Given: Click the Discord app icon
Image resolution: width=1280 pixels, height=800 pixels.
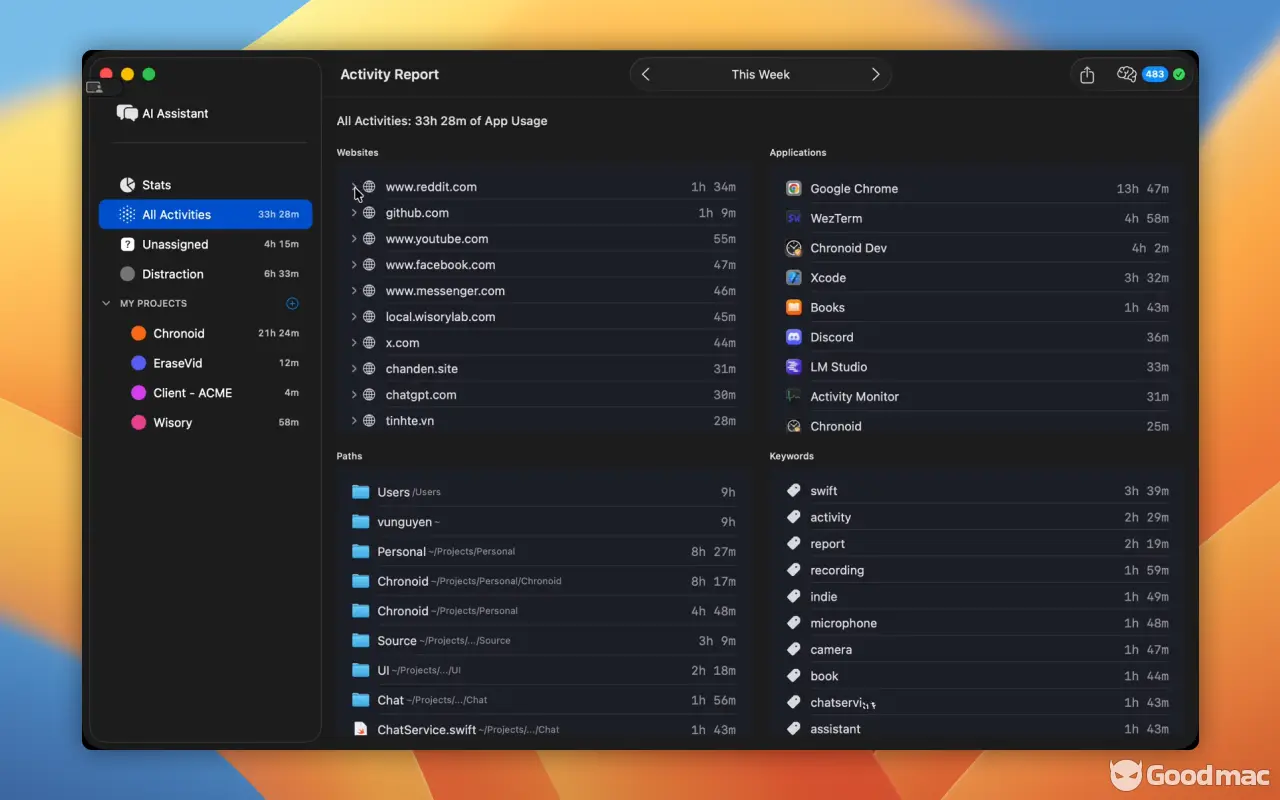Looking at the screenshot, I should (x=793, y=337).
